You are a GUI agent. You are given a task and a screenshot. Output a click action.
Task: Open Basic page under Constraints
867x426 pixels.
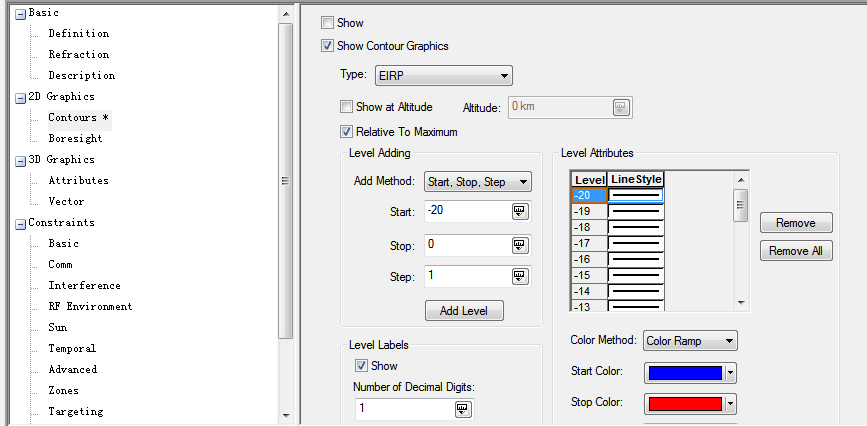click(64, 243)
